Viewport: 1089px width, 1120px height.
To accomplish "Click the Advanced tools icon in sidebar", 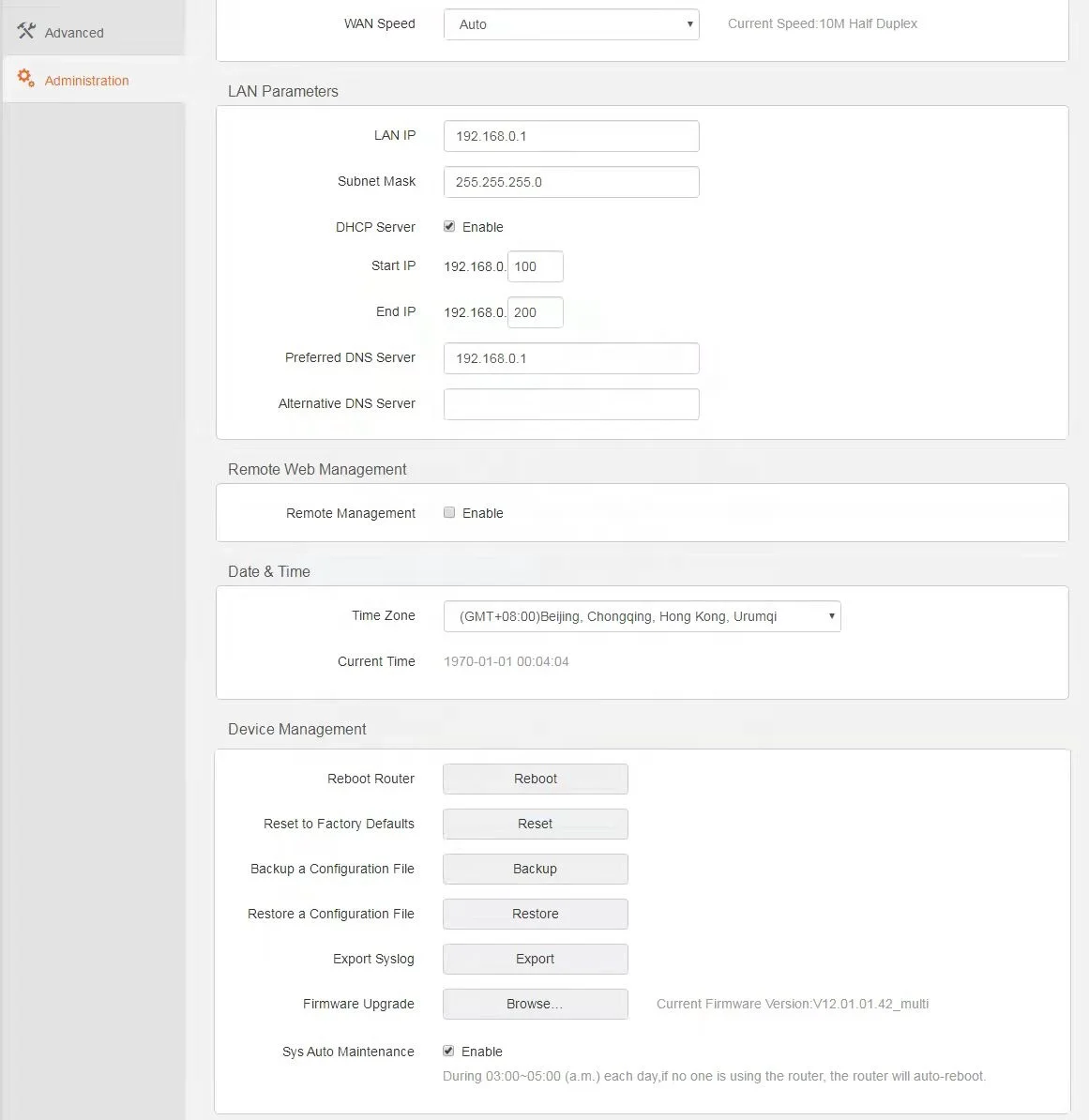I will pyautogui.click(x=26, y=32).
